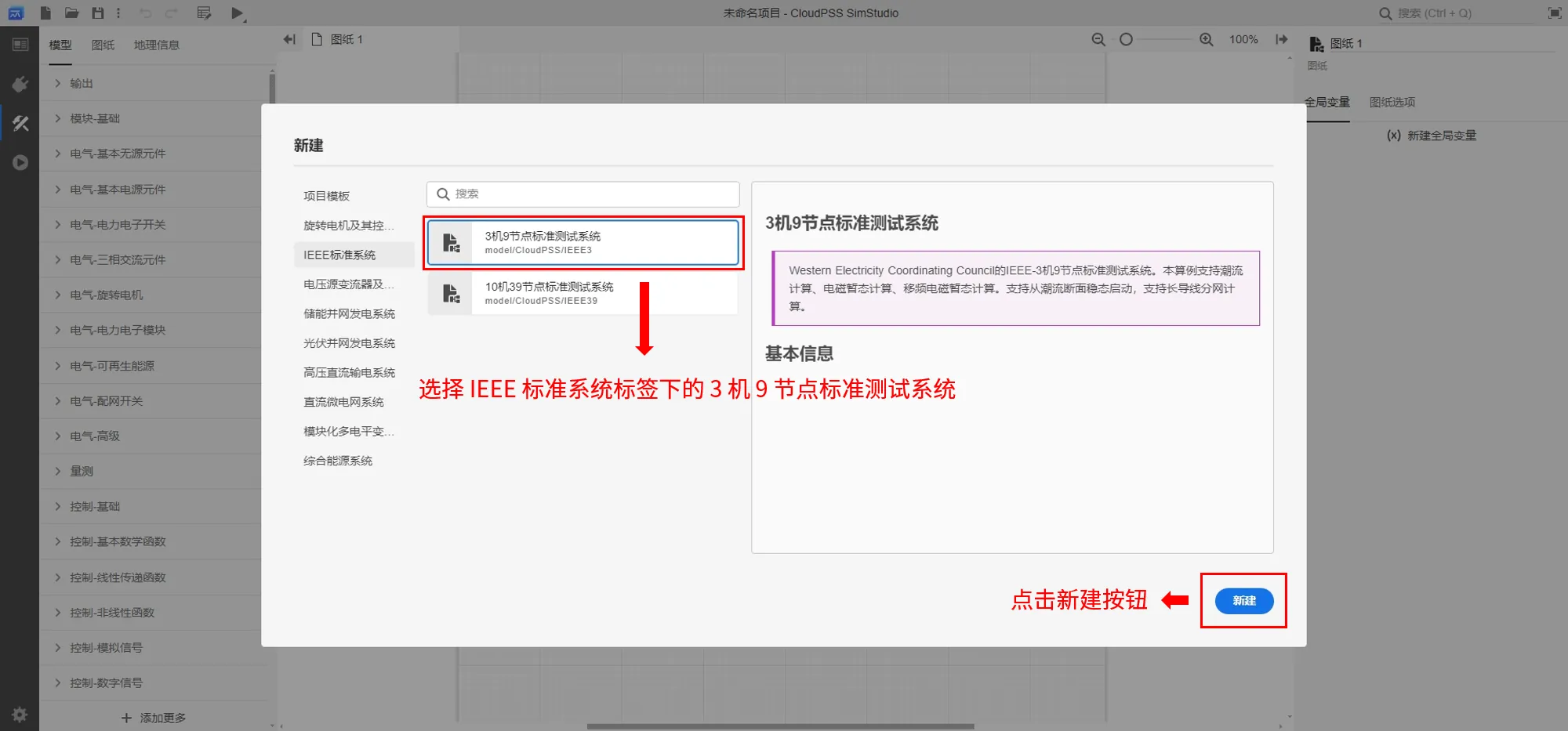The width and height of the screenshot is (1568, 731).
Task: Select the 高压直流输电系统 category
Action: click(354, 372)
